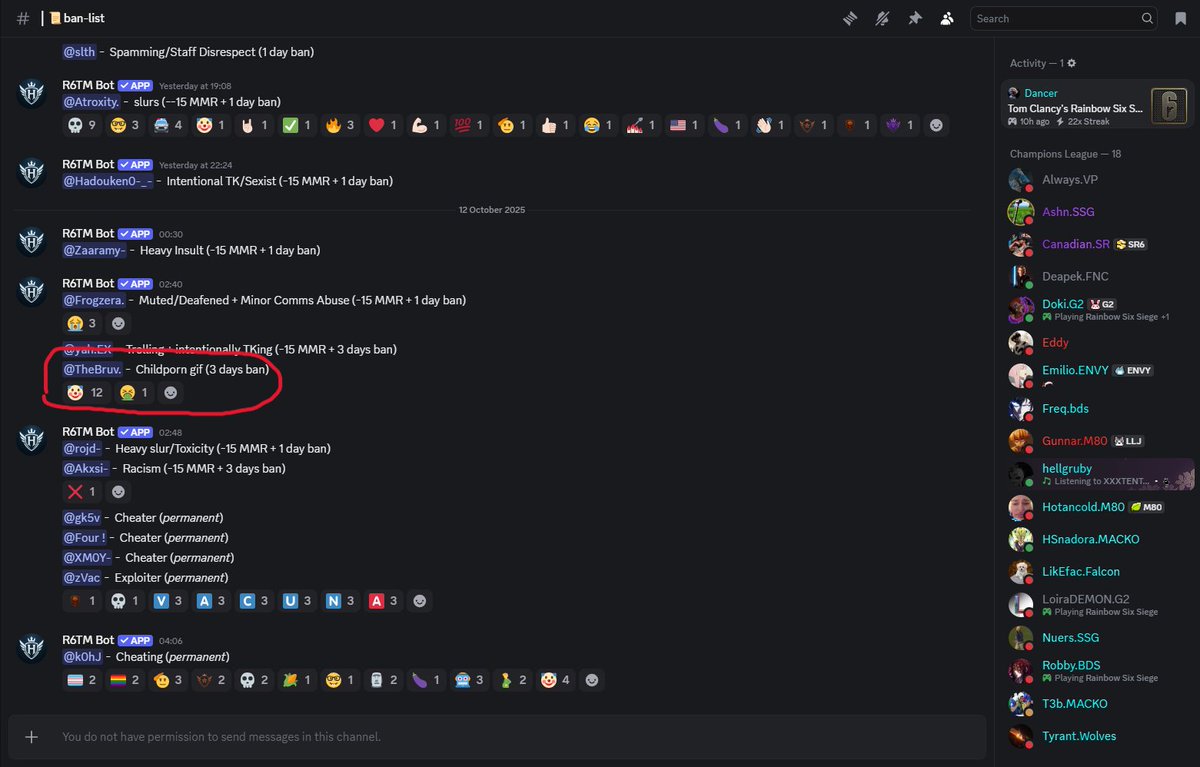Toggle crying face reaction on Frogzera message
The width and height of the screenshot is (1200, 767).
(x=82, y=323)
